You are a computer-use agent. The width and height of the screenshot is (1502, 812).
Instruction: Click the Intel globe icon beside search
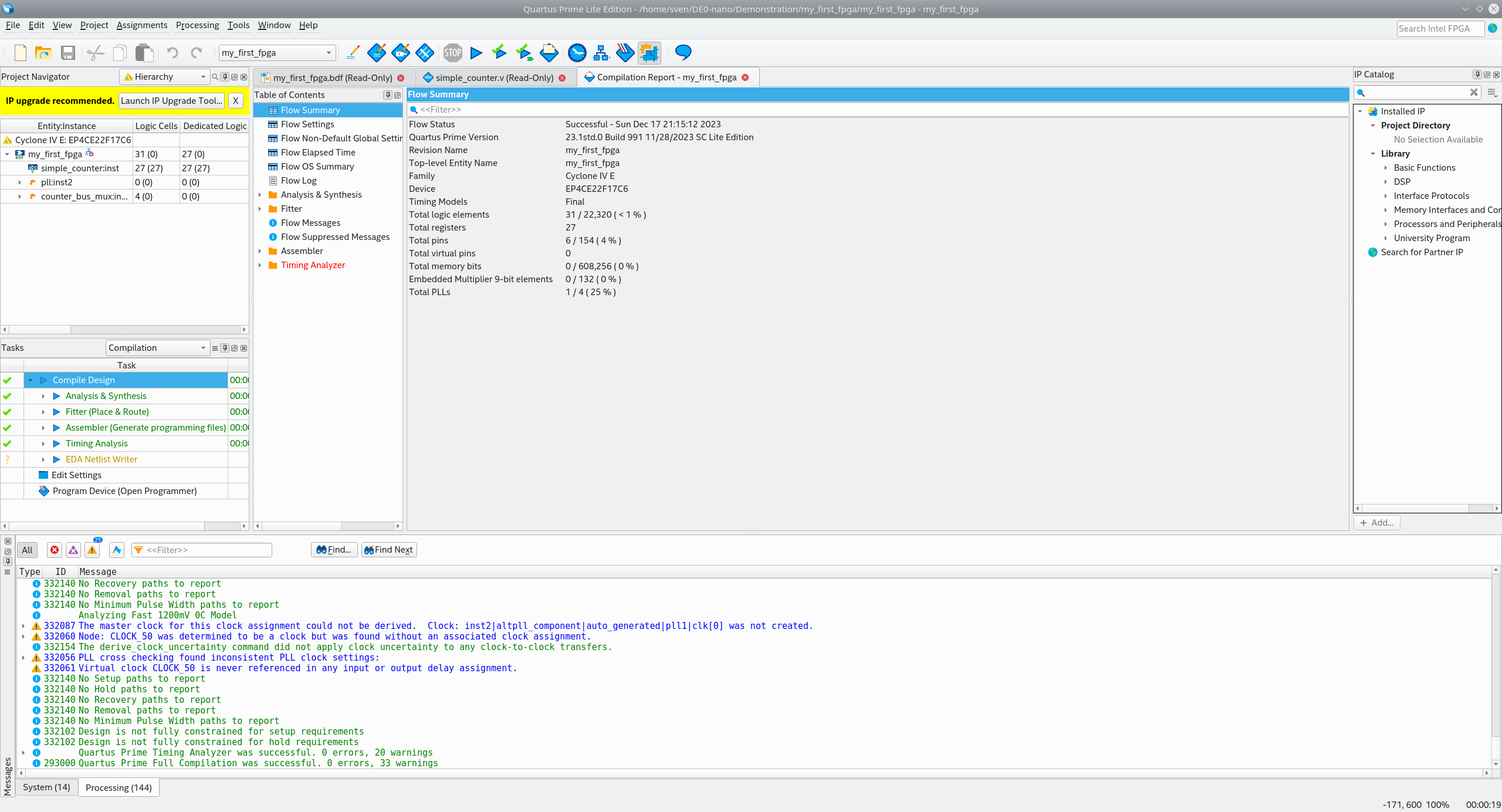tap(1493, 28)
